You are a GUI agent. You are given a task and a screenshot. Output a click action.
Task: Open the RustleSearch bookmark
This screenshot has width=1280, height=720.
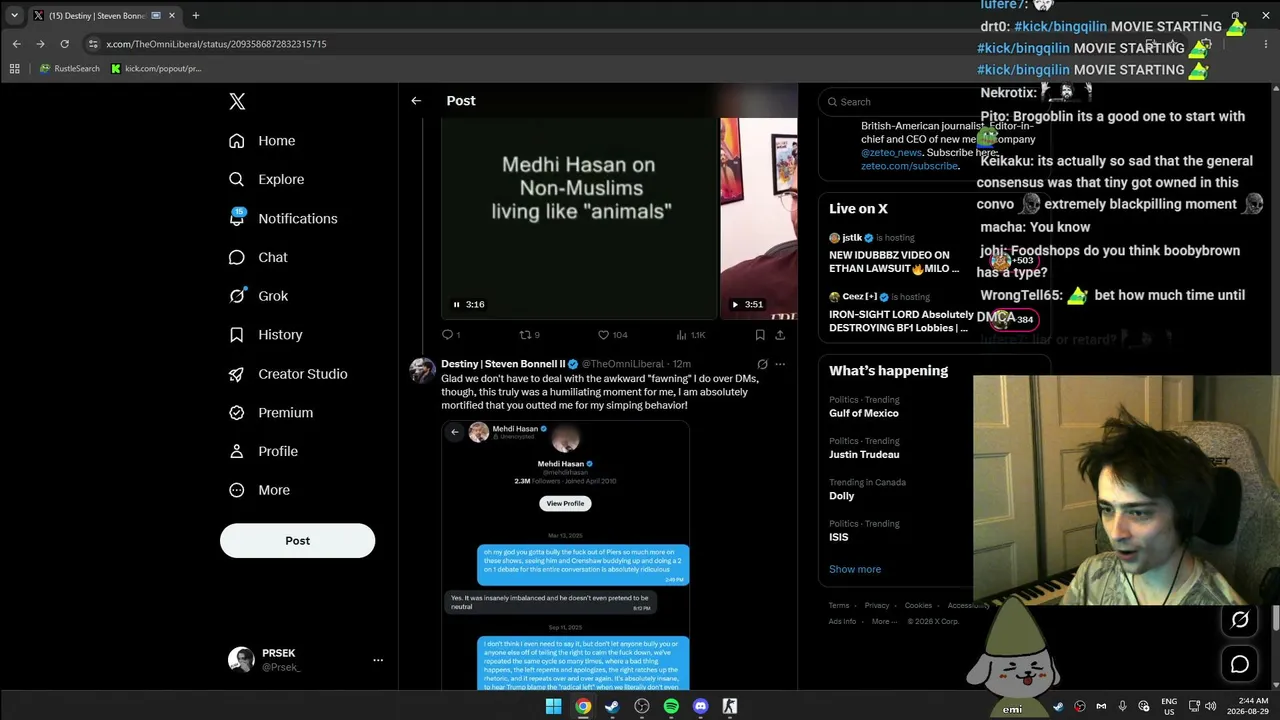point(69,69)
